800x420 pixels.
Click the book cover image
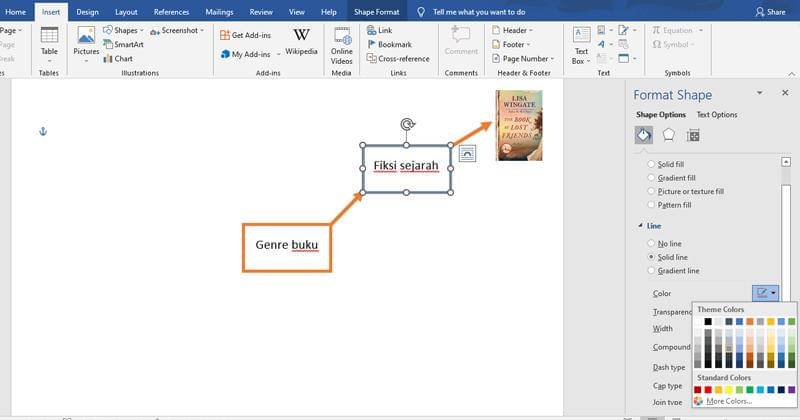click(x=519, y=125)
